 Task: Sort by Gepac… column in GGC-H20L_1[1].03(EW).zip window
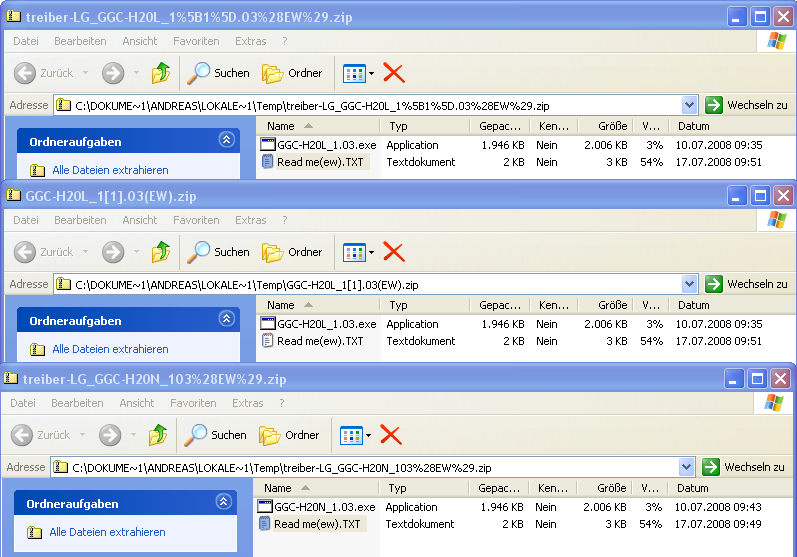[499, 305]
